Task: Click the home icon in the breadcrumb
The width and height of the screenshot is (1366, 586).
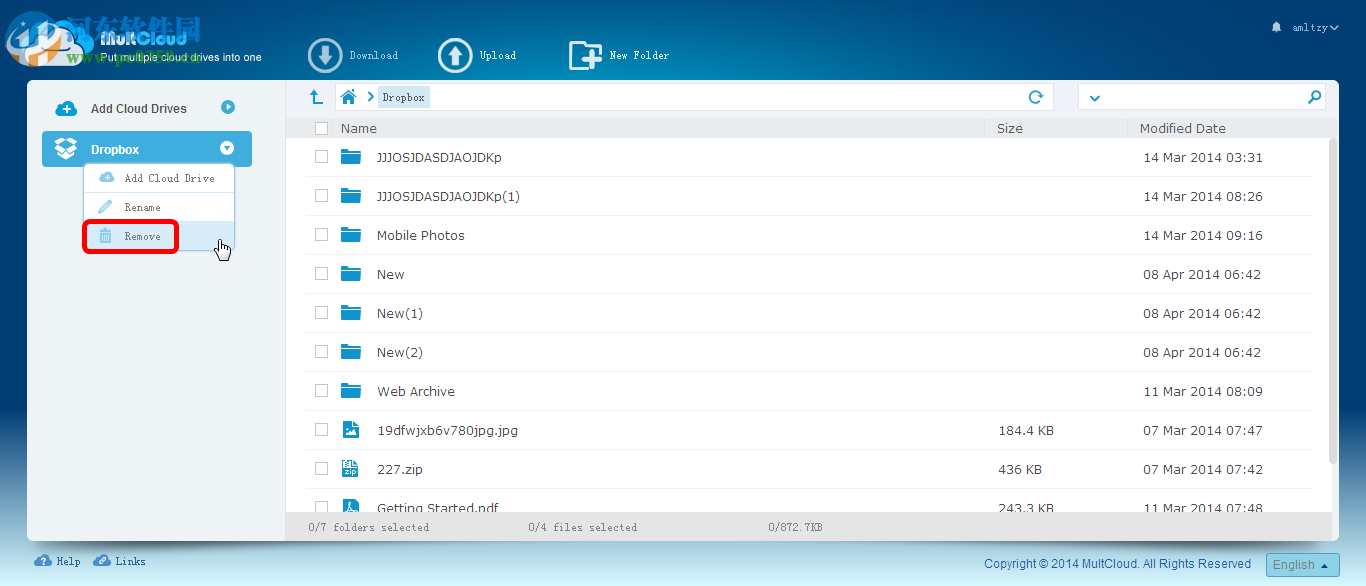Action: [348, 96]
